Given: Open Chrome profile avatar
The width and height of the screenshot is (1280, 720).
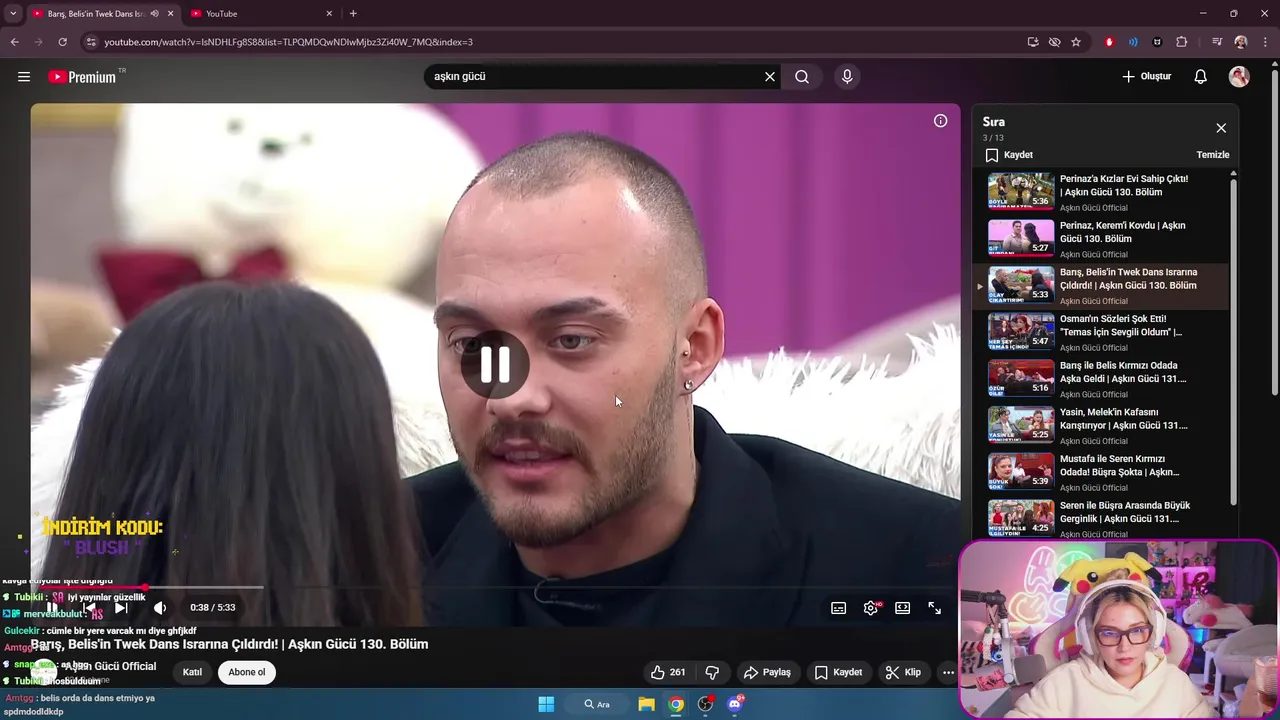Looking at the screenshot, I should click(x=1241, y=42).
